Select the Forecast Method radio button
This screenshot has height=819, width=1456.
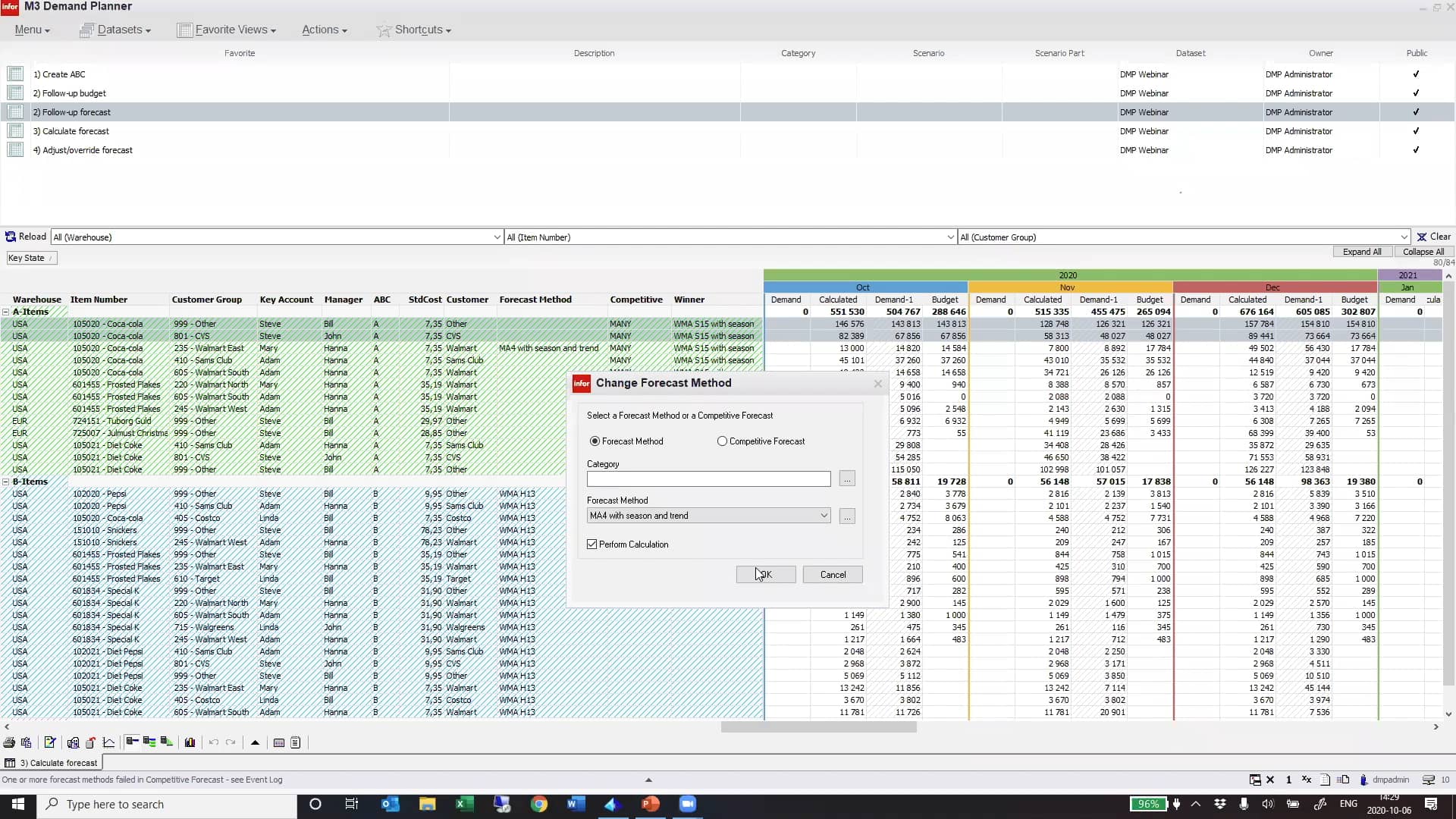(x=595, y=441)
